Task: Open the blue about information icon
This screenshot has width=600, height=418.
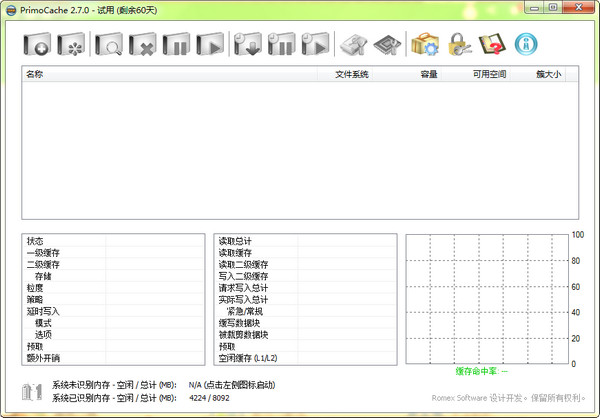Action: [x=526, y=45]
